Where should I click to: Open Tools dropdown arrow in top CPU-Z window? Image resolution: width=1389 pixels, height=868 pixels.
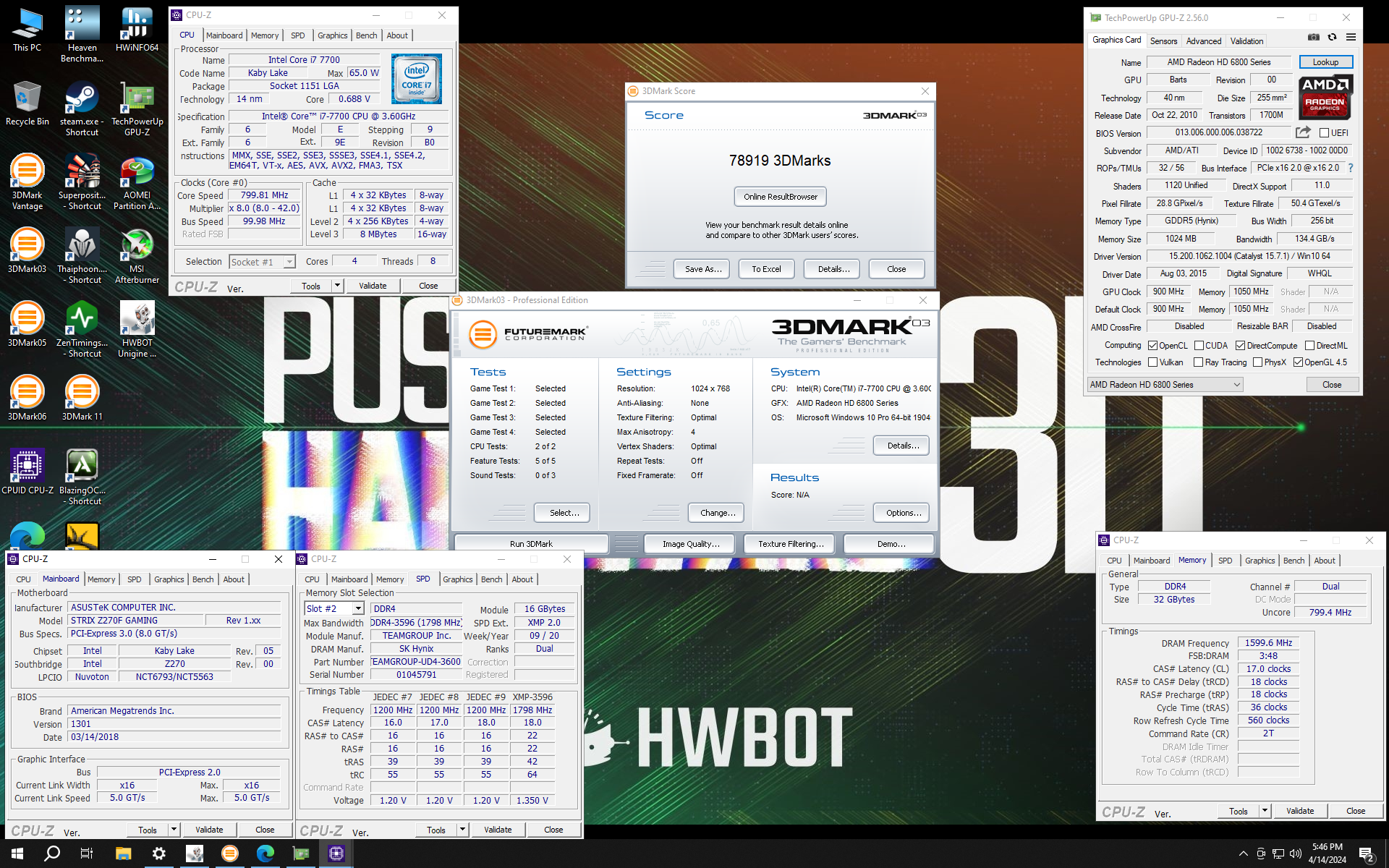point(337,286)
